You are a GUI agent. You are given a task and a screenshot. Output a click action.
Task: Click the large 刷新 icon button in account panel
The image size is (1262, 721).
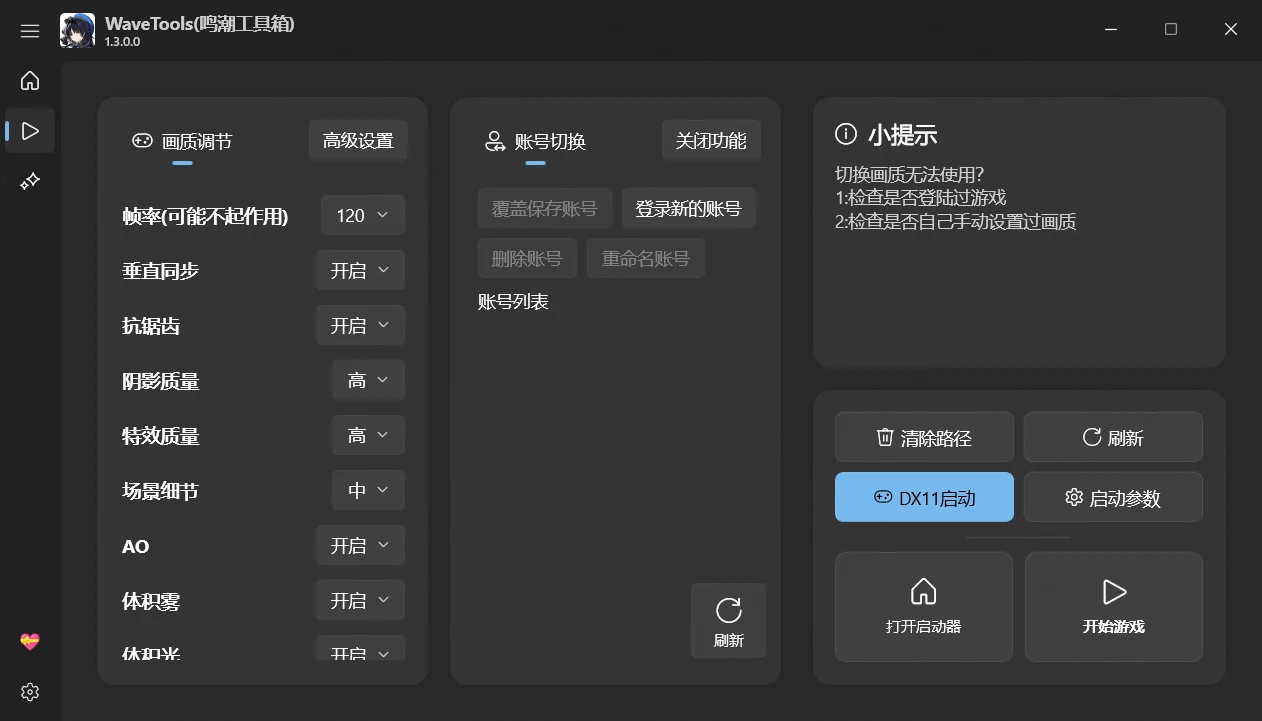click(728, 621)
